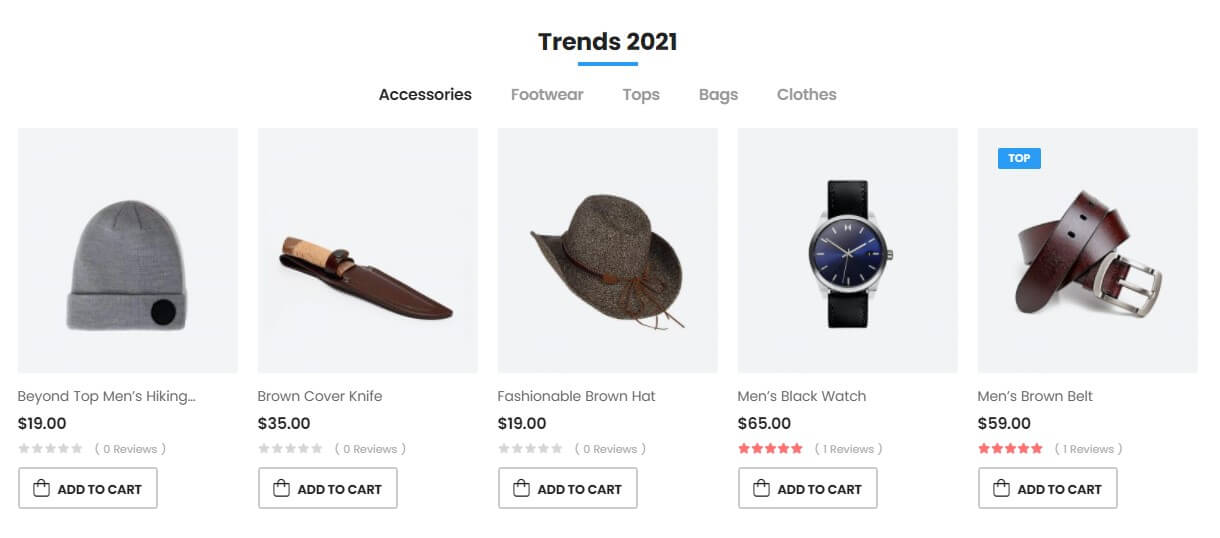The width and height of the screenshot is (1220, 538).
Task: Click cart bag icon under Men's Black Watch
Action: (761, 489)
